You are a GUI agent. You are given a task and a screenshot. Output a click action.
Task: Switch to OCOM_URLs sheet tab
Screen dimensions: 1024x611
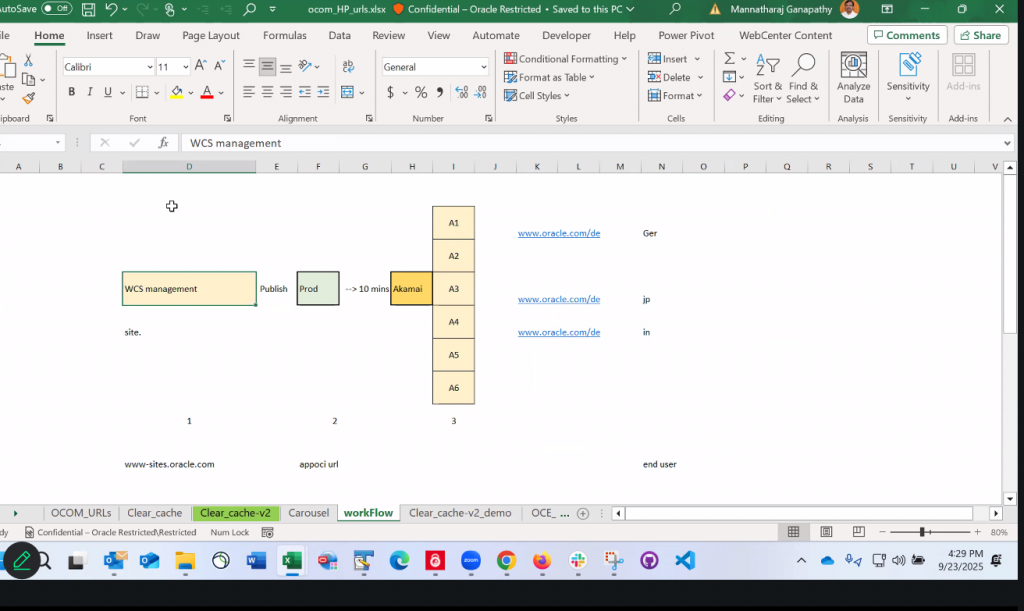pos(81,513)
